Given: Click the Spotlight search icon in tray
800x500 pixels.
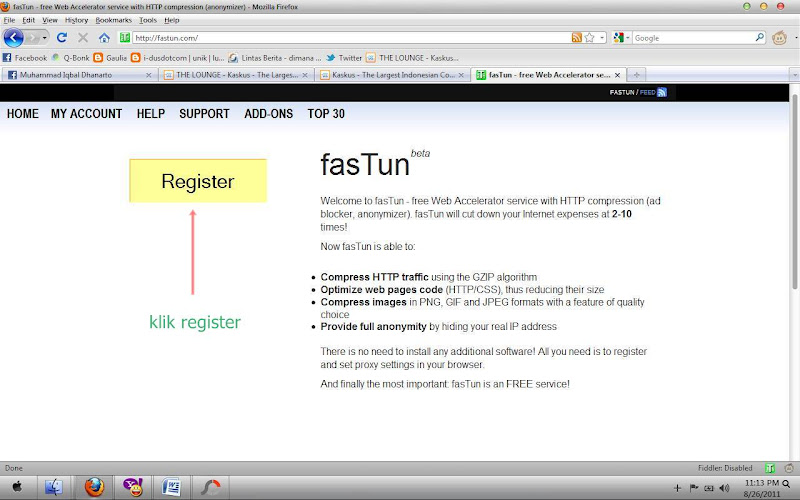Looking at the screenshot, I should (786, 484).
